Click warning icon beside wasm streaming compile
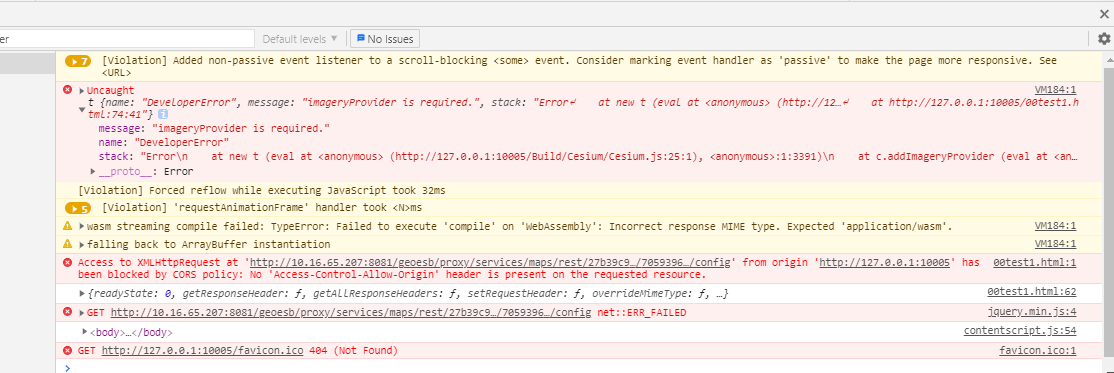 68,226
